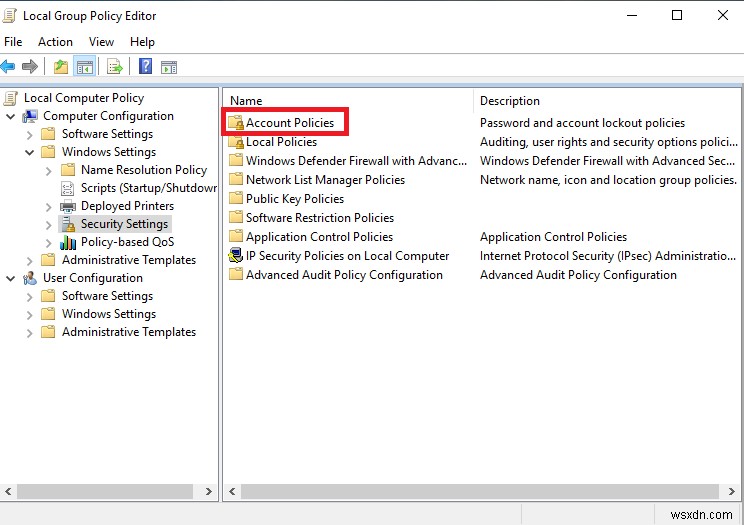Click the Security Settings lock icon in tree
The width and height of the screenshot is (744, 525).
tap(68, 224)
